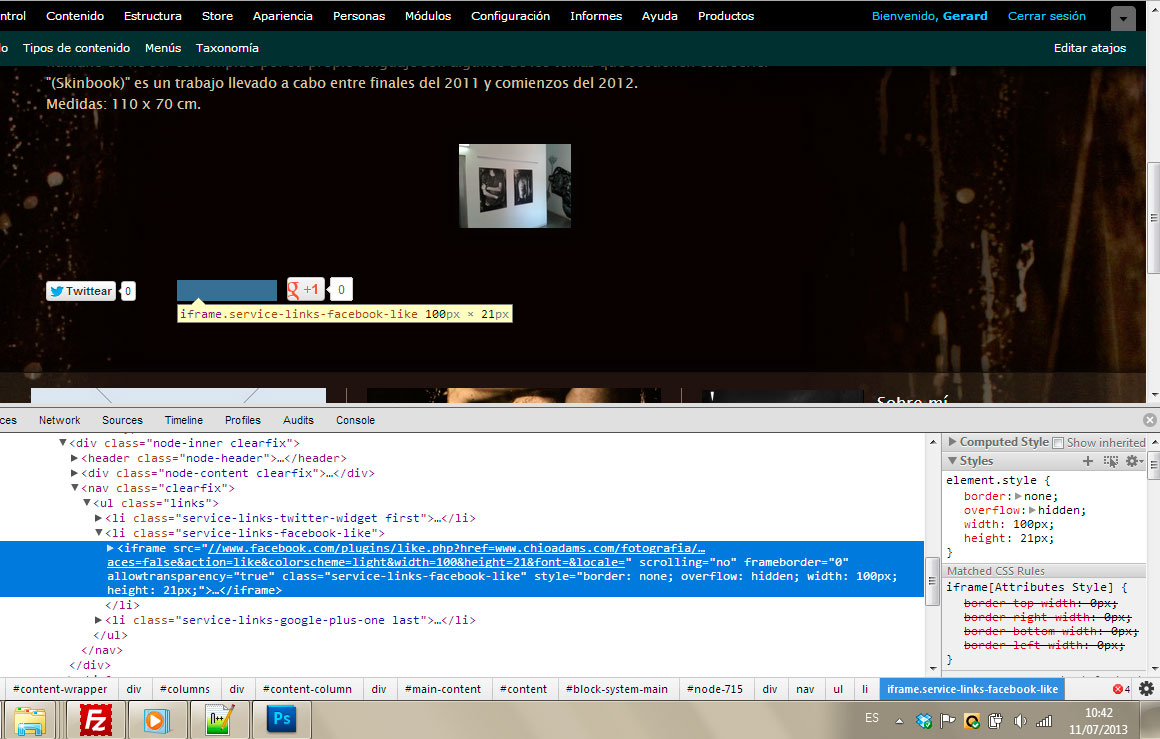Image resolution: width=1160 pixels, height=739 pixels.
Task: Collapse the Styles section
Action: point(953,461)
